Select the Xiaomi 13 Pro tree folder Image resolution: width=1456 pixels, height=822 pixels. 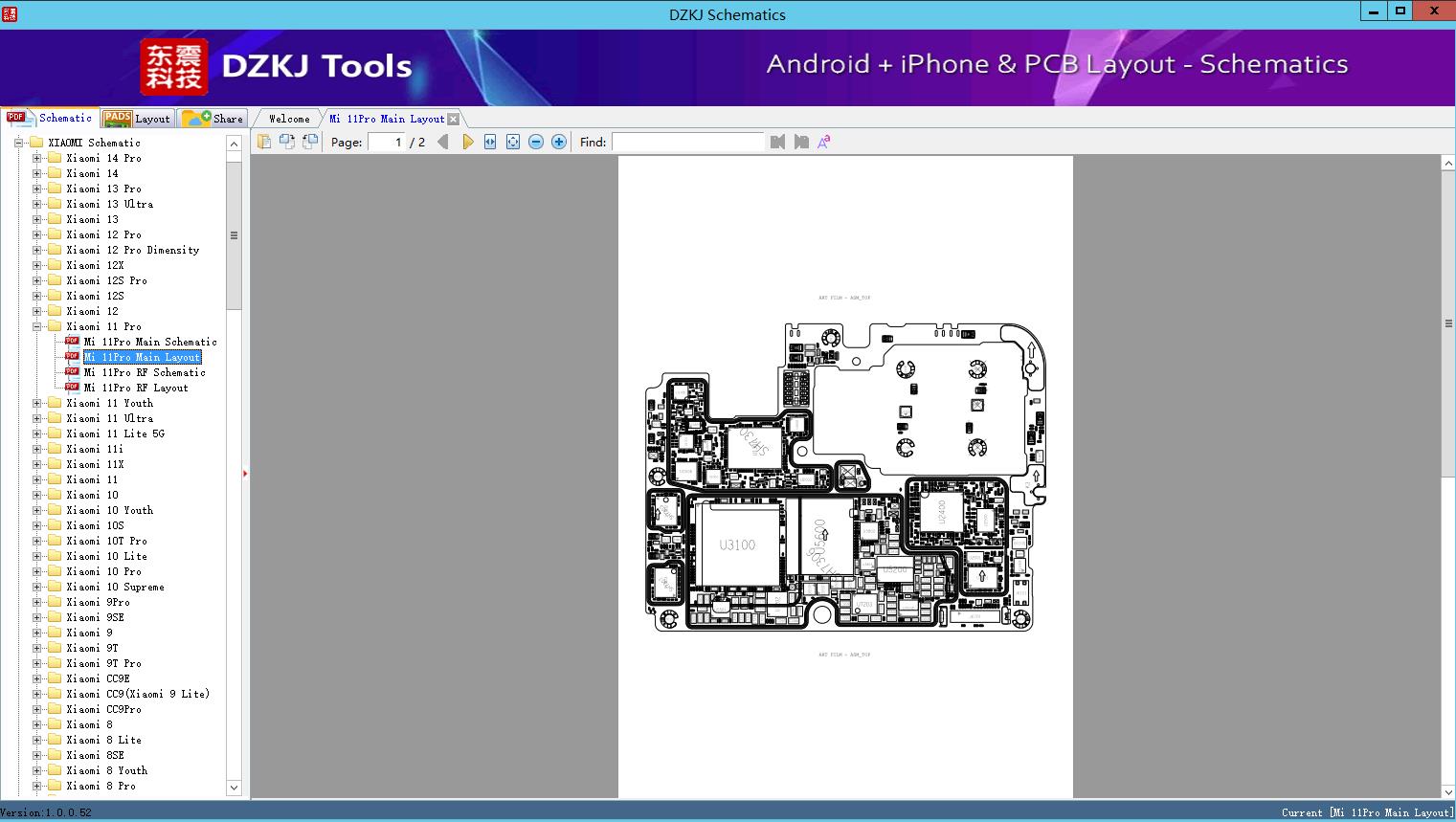point(104,189)
